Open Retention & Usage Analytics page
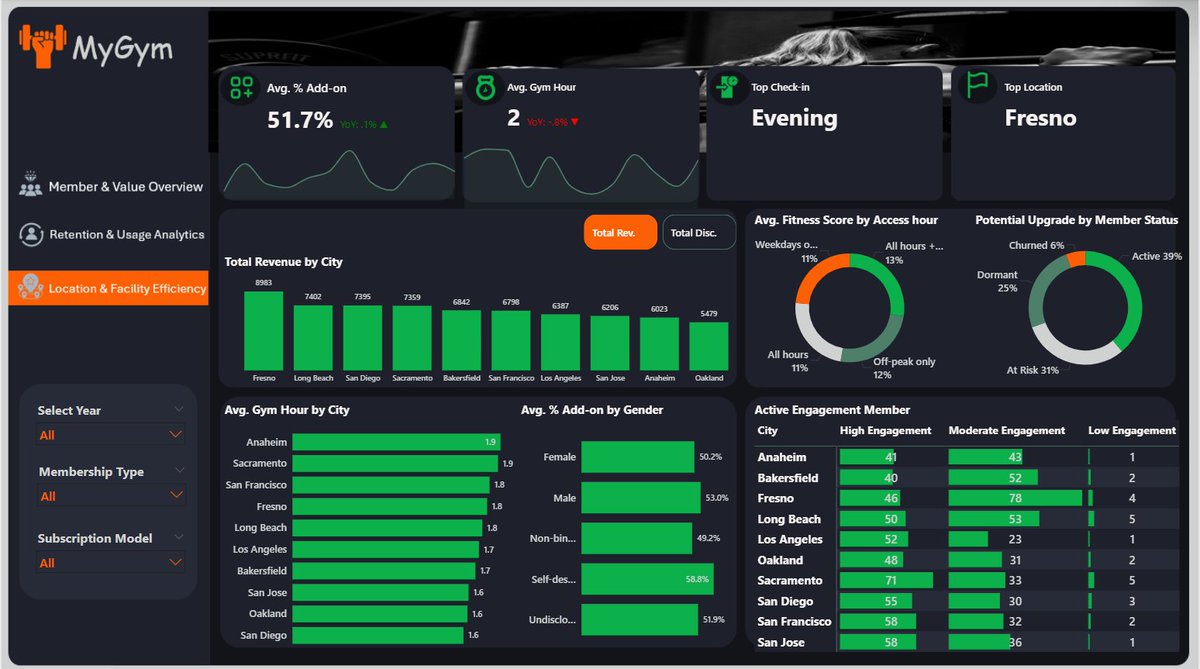This screenshot has width=1200, height=669. point(108,235)
